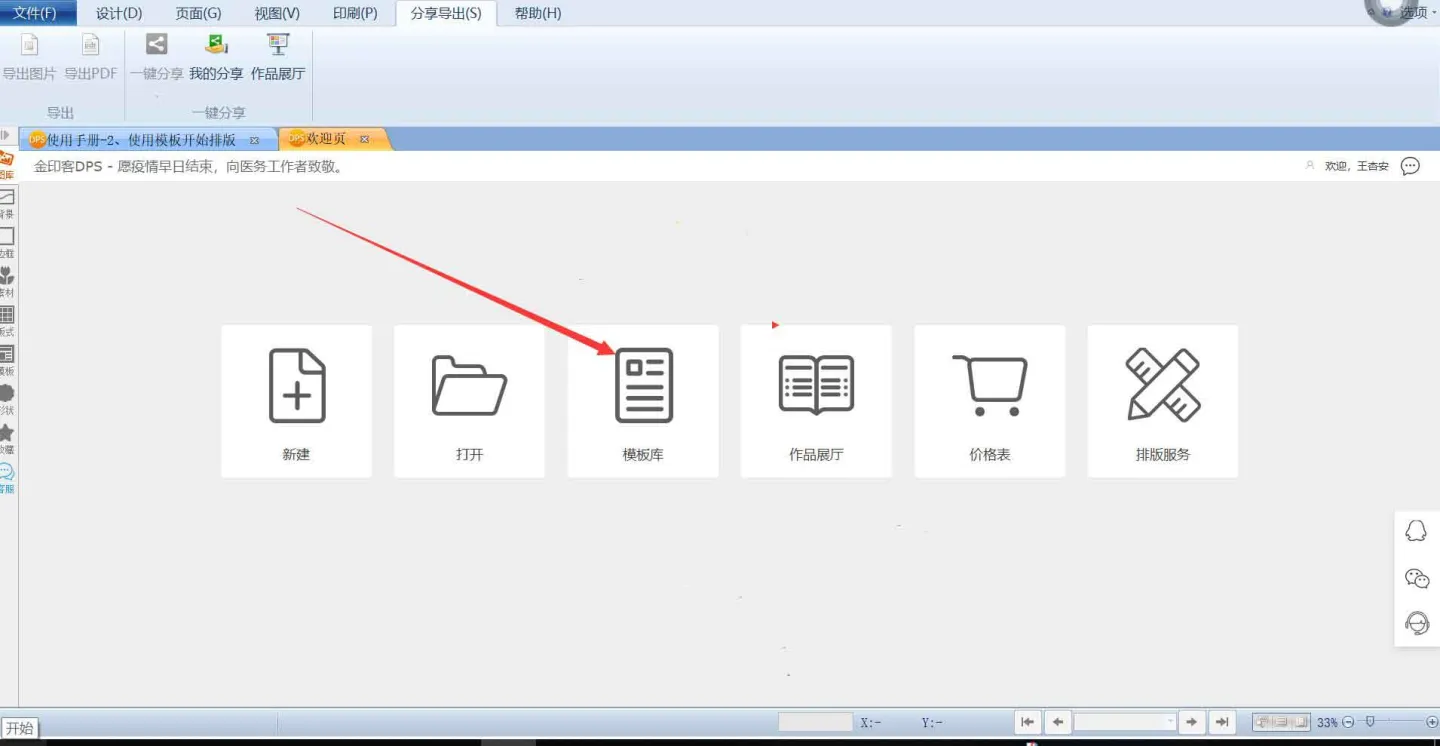The width and height of the screenshot is (1440, 746).
Task: Jump to the last page
Action: tap(1221, 722)
